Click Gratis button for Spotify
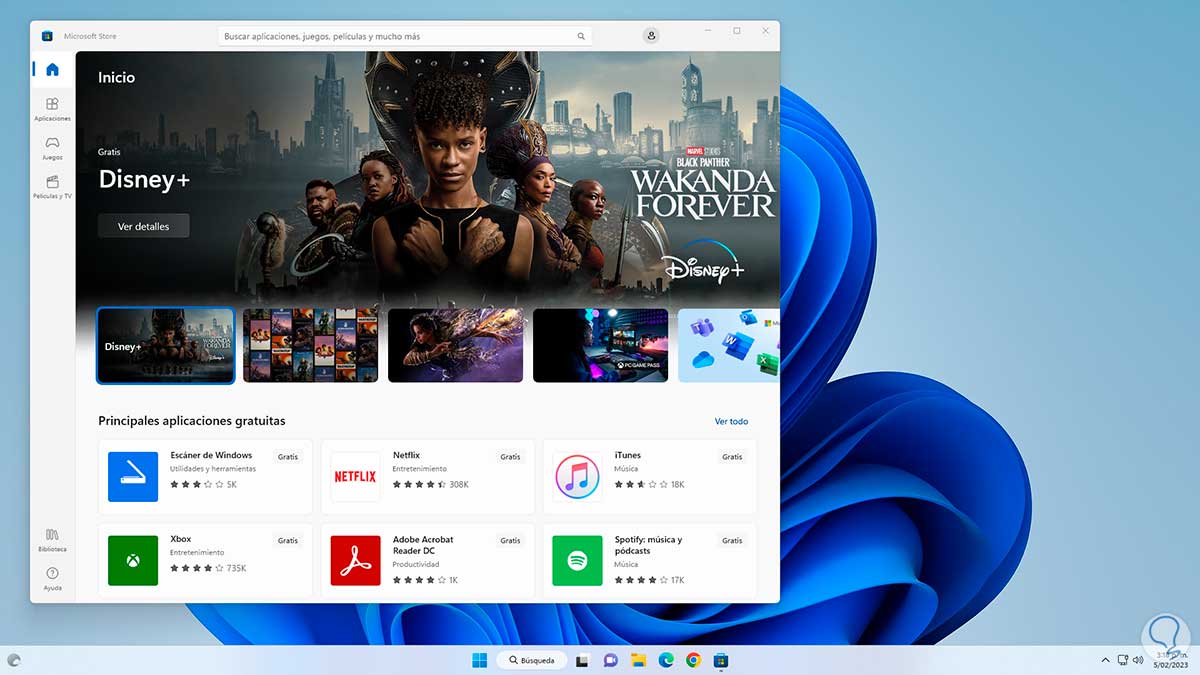Screen dimensions: 1200x675 (x=732, y=541)
